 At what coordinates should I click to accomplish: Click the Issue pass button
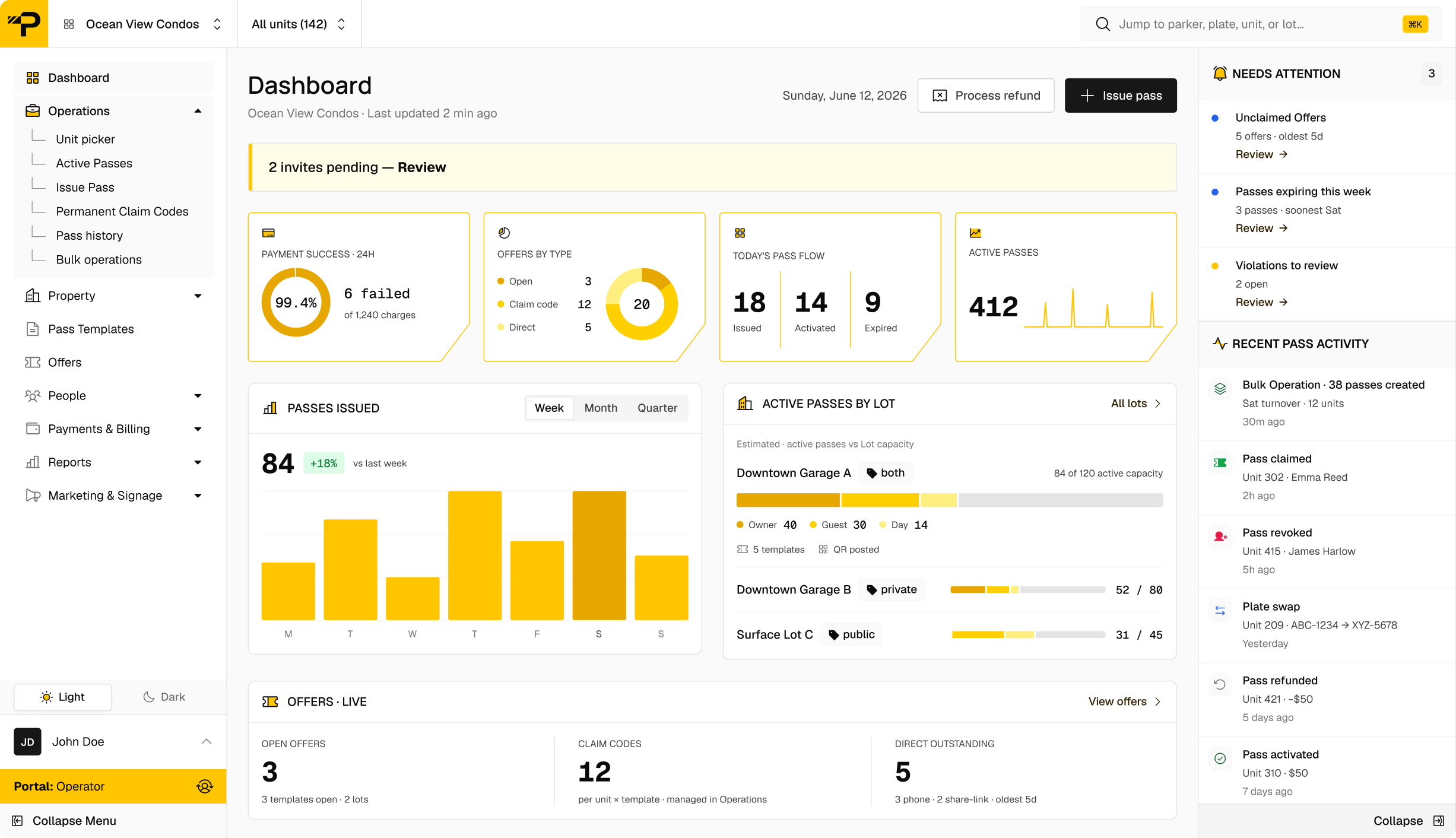pos(1121,96)
